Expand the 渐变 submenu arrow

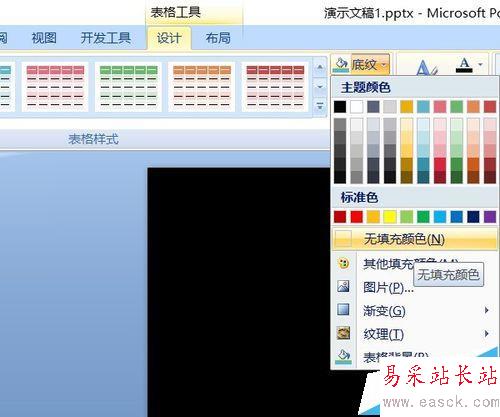[x=487, y=310]
